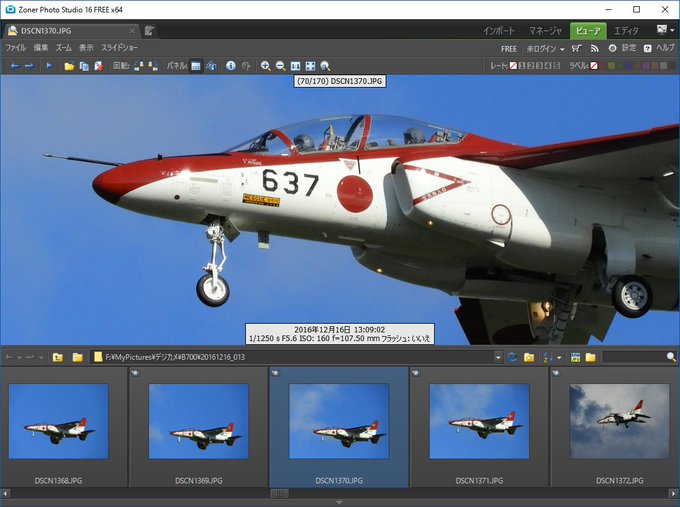Click the search magnifier icon
The image size is (680, 507).
coord(671,357)
